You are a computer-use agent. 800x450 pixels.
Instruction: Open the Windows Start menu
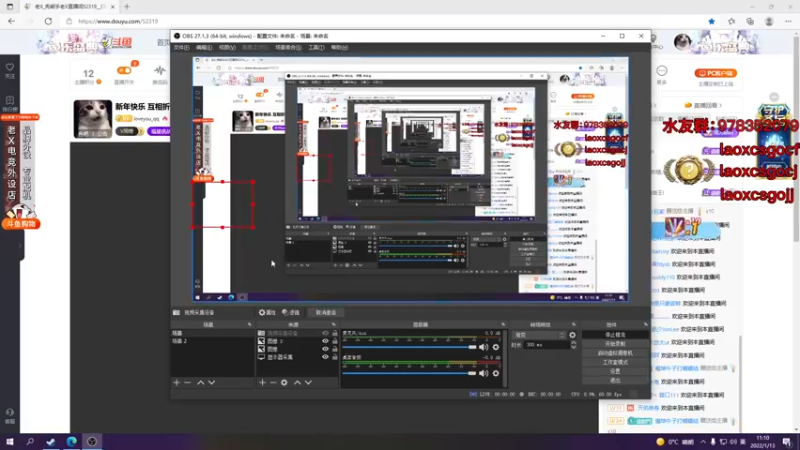(x=9, y=442)
